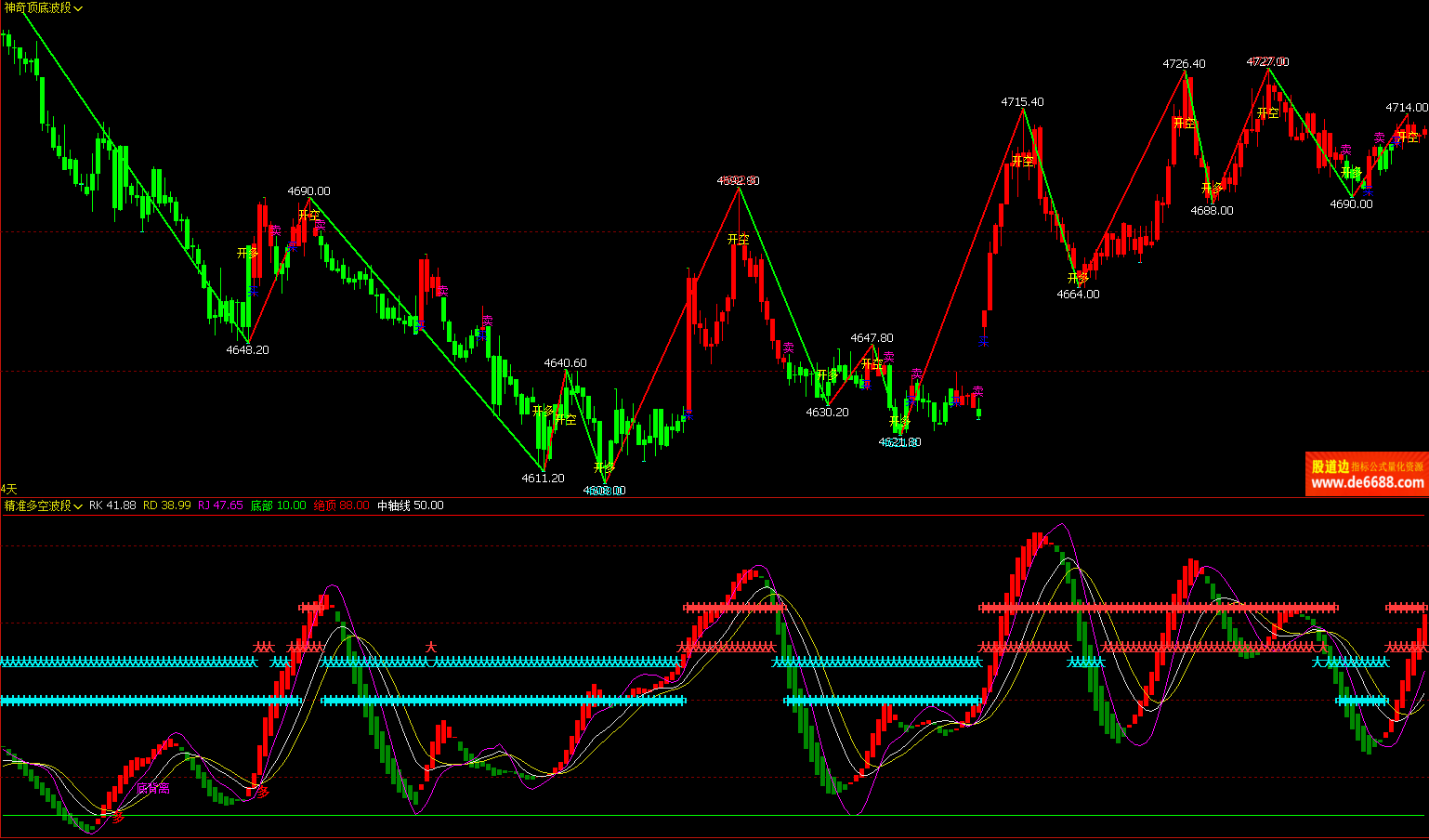Open the www.de6688.com watermark link

[1367, 483]
